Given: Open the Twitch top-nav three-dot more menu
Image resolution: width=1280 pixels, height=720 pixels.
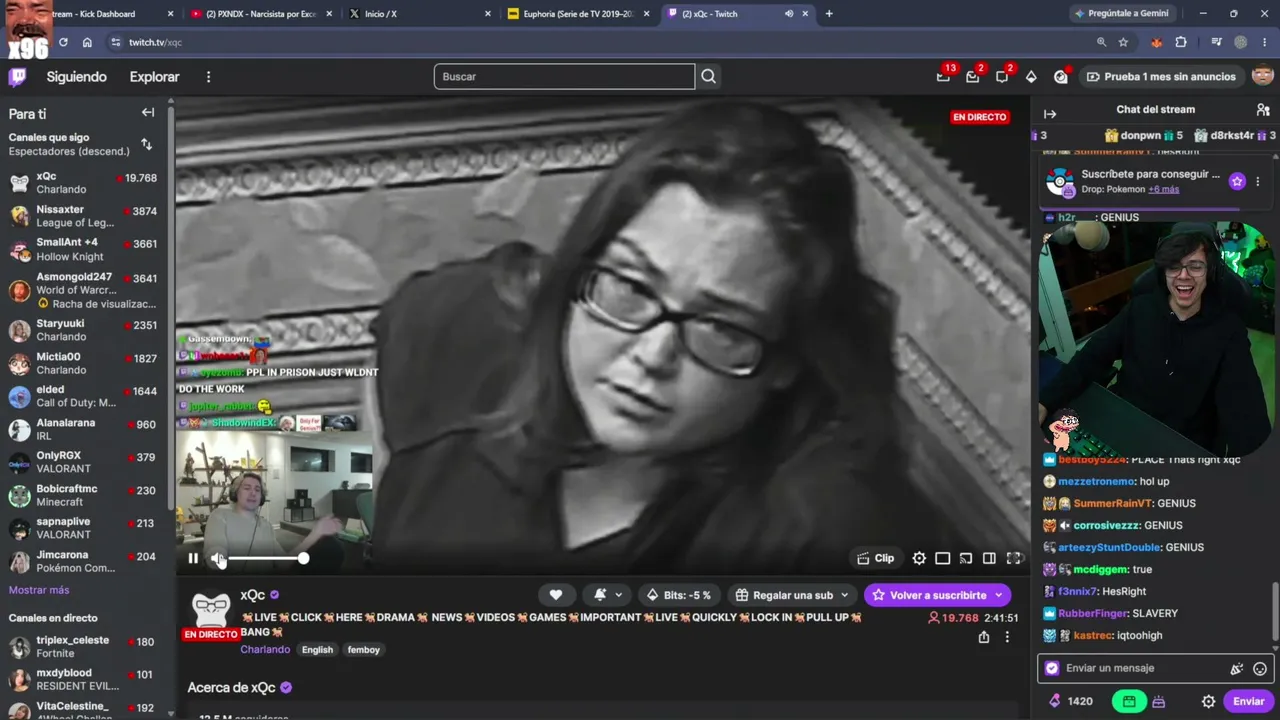Looking at the screenshot, I should (208, 77).
